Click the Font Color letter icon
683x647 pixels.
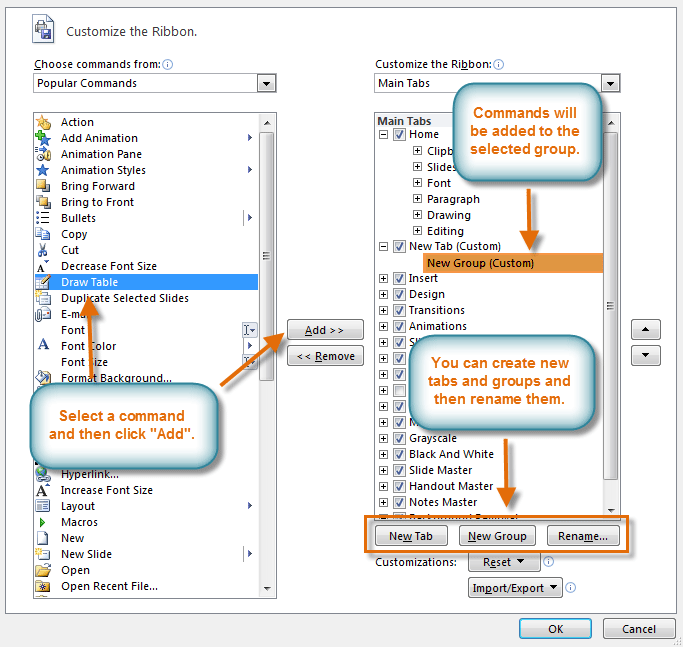pyautogui.click(x=43, y=346)
